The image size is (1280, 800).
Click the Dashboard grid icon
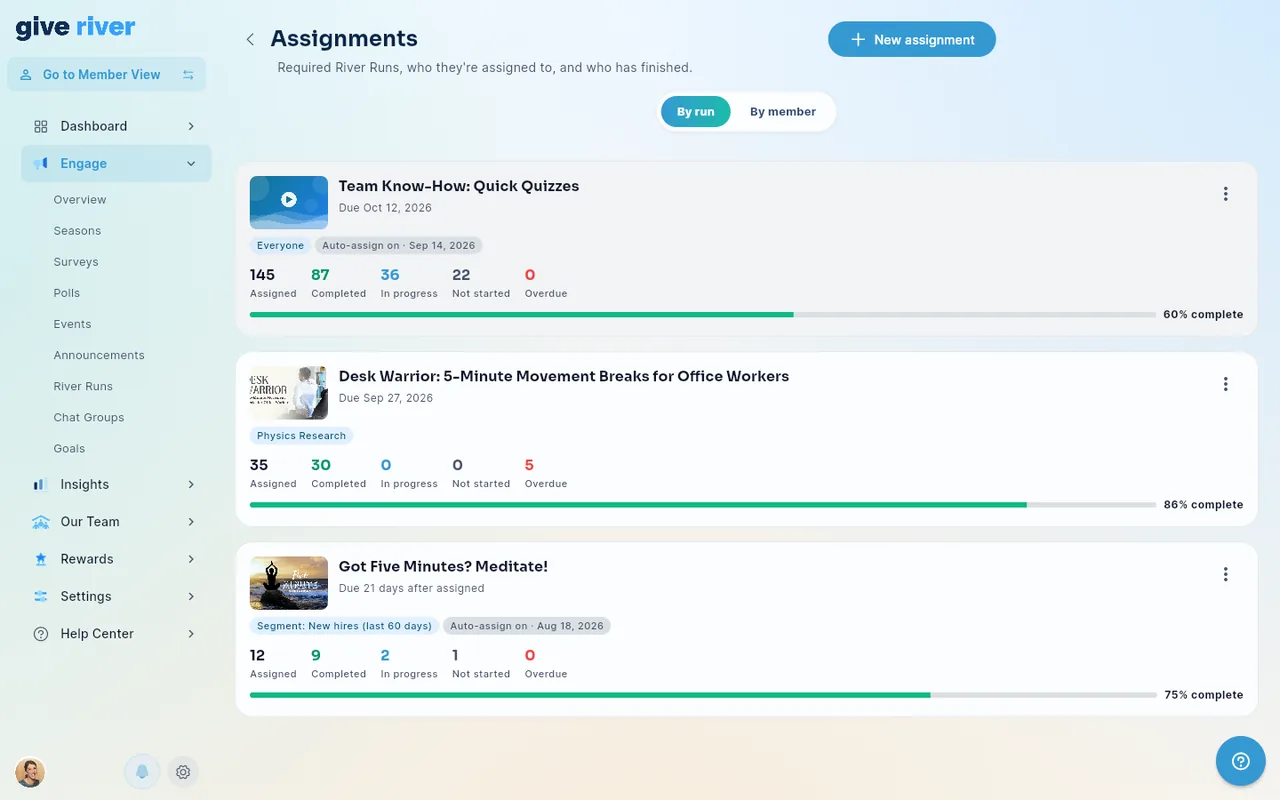41,126
